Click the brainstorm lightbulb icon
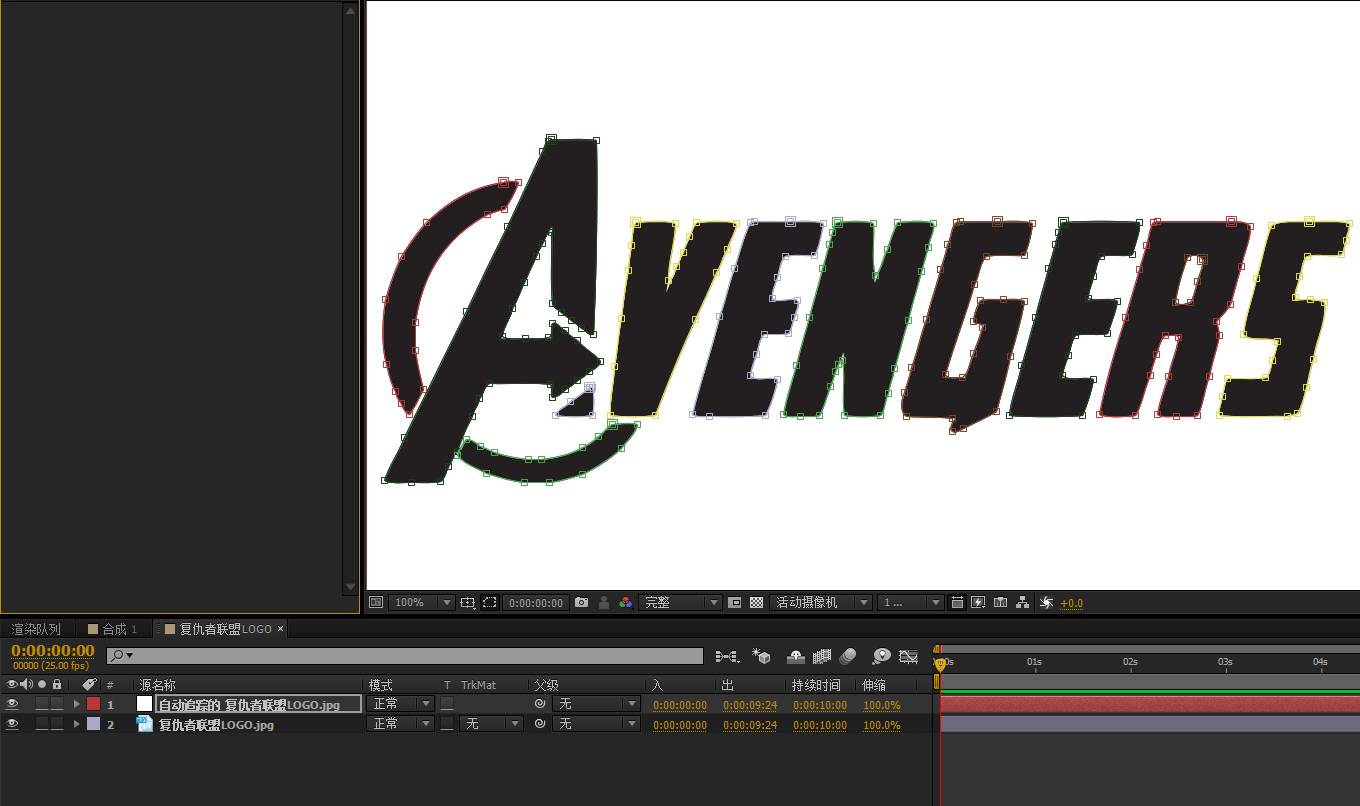 pyautogui.click(x=881, y=656)
